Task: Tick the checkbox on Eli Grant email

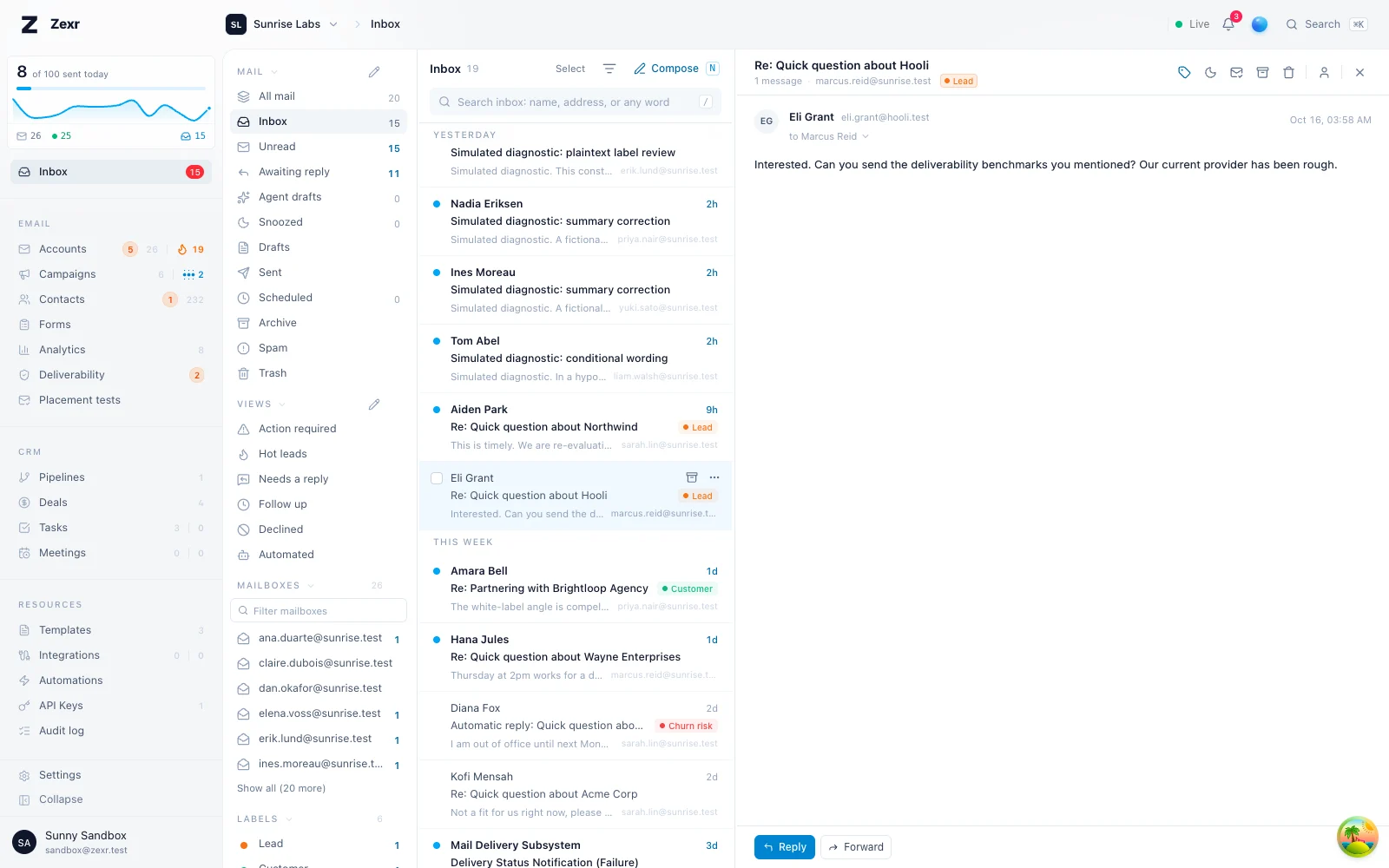Action: click(x=437, y=478)
